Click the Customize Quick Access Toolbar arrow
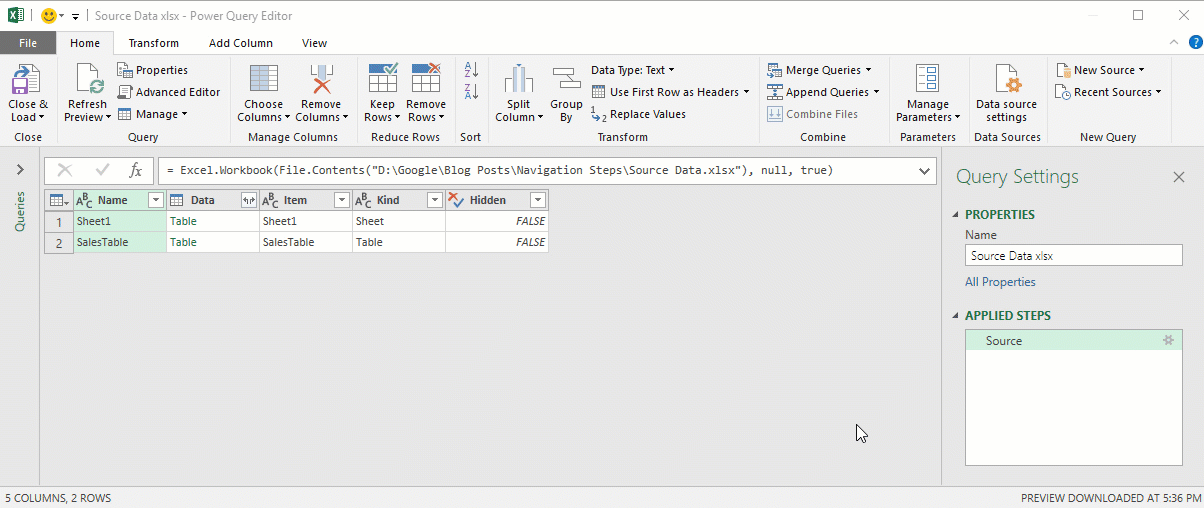1204x508 pixels. point(75,17)
